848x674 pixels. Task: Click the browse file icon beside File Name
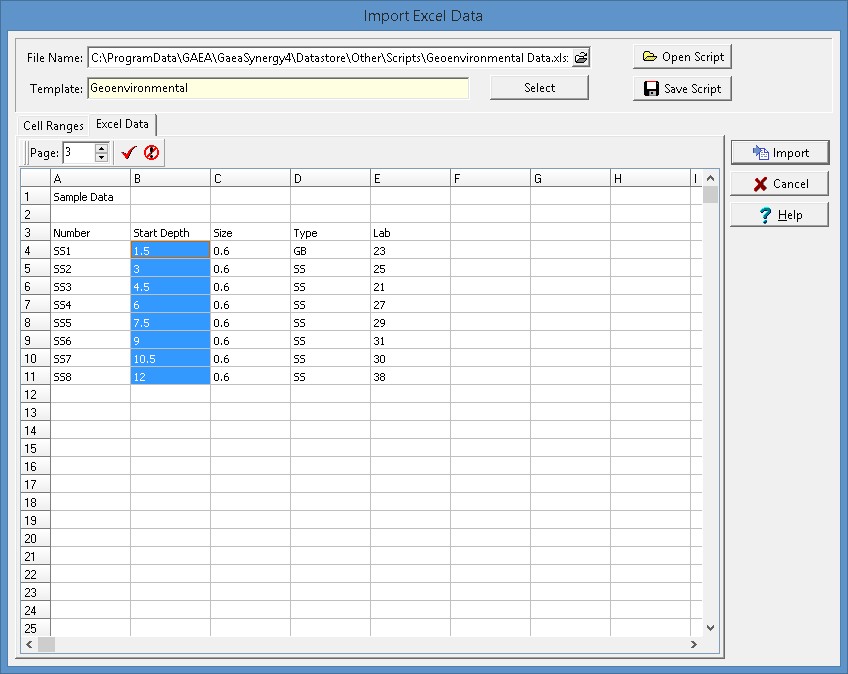(581, 58)
